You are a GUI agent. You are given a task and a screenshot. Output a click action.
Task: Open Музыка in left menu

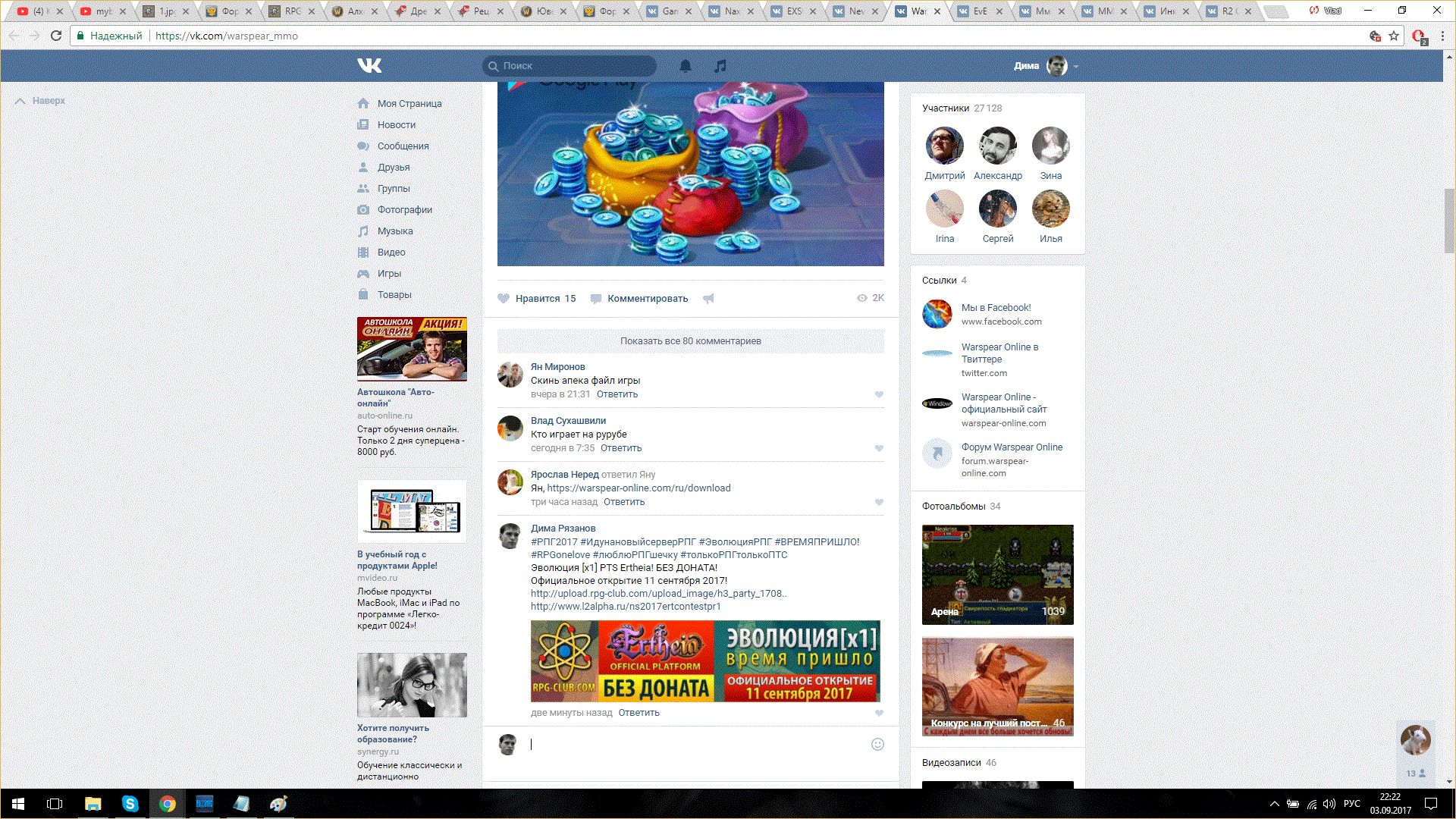point(395,231)
